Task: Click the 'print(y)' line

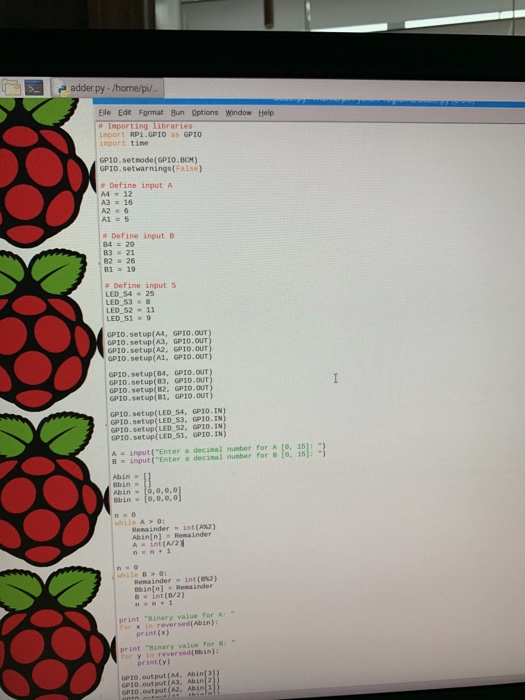Action: [154, 662]
